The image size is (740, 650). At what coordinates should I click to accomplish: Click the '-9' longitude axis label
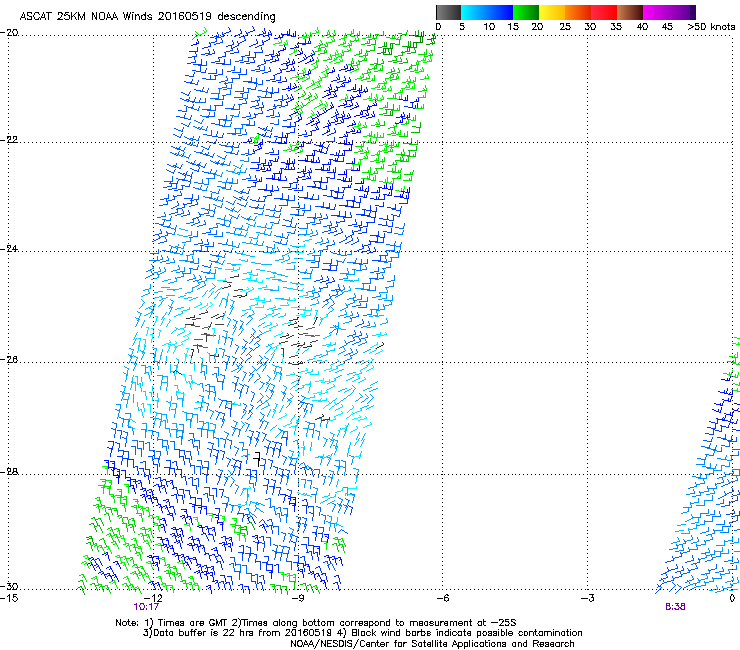(x=297, y=598)
